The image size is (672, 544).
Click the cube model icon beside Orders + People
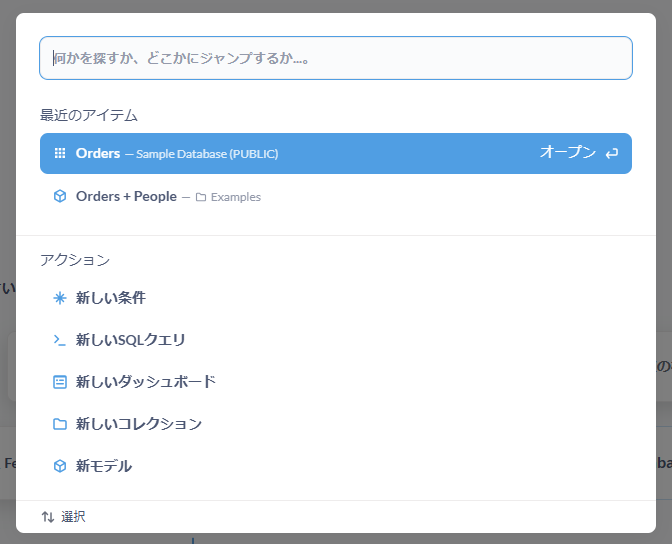point(60,196)
